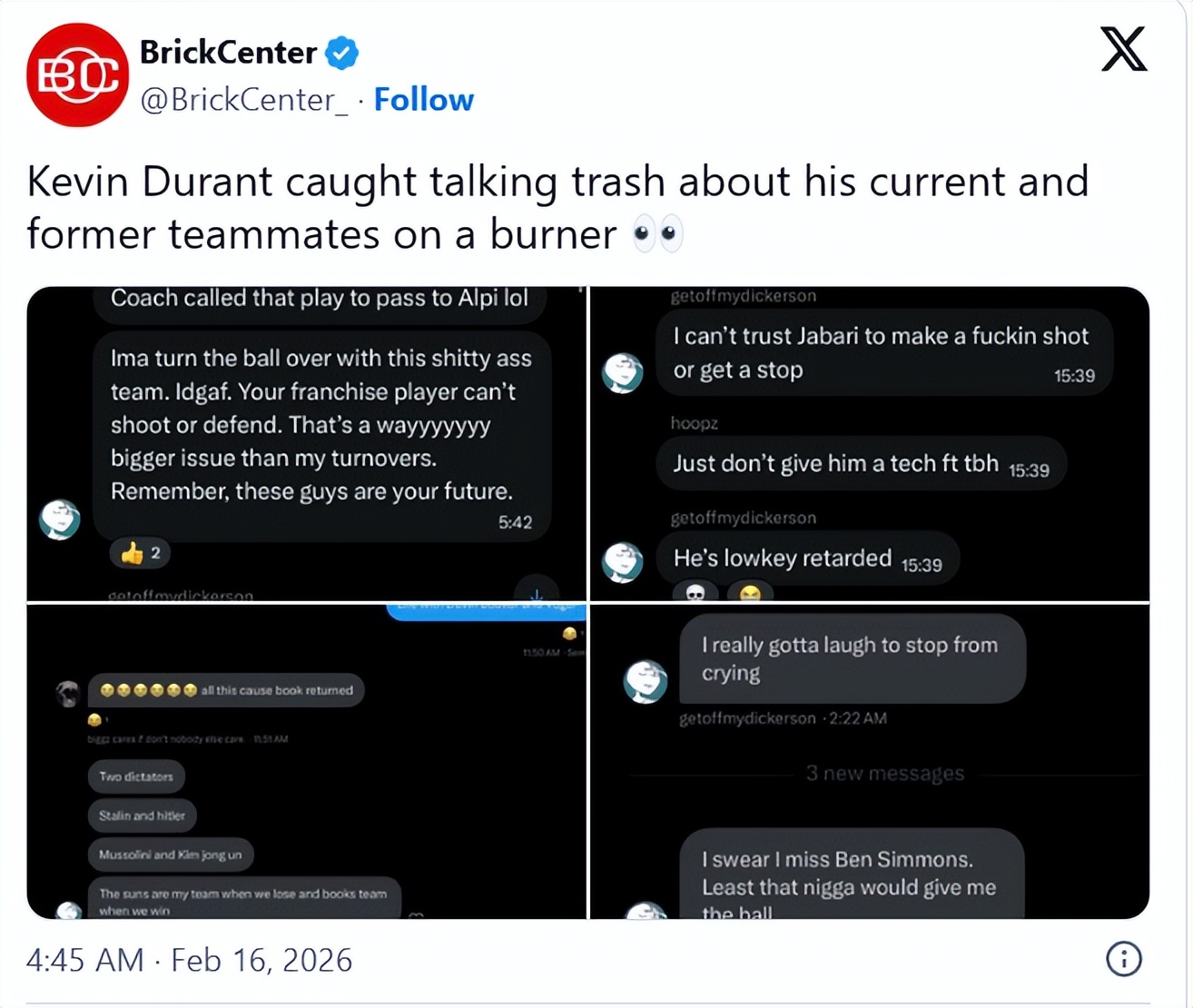Open the @BrickCenter_ handle link
Viewport: 1193px width, 1008px height.
pos(243,99)
